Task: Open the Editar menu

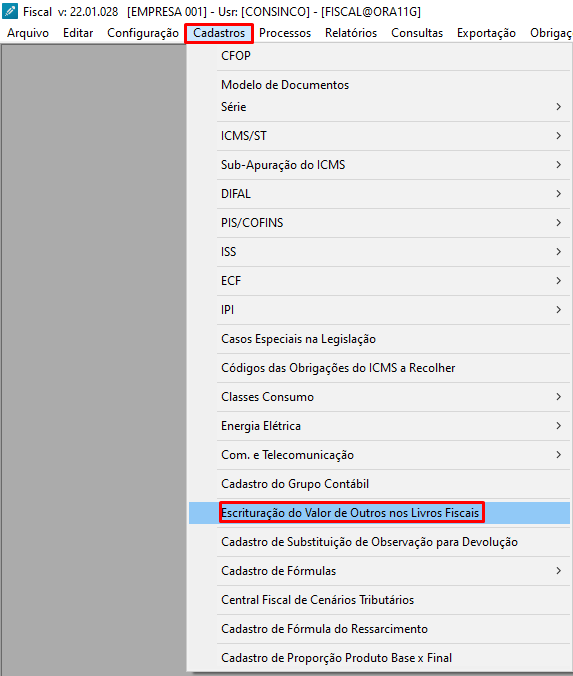Action: [x=78, y=33]
